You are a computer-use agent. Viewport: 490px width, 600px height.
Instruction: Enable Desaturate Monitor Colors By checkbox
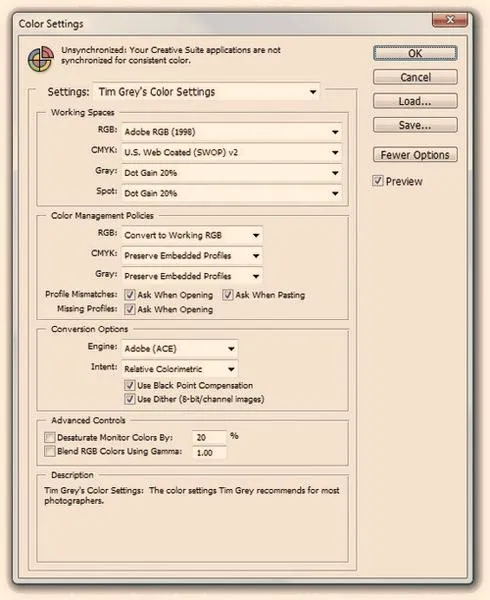pyautogui.click(x=50, y=437)
